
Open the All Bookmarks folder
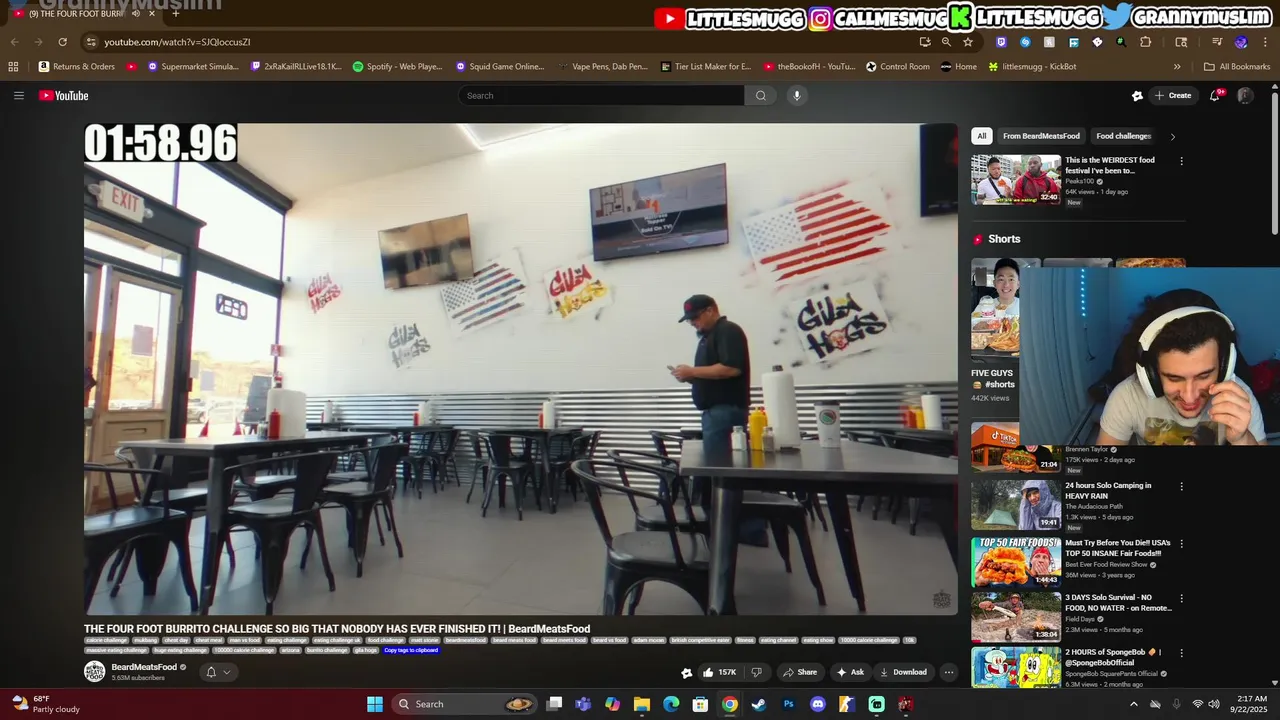1237,66
